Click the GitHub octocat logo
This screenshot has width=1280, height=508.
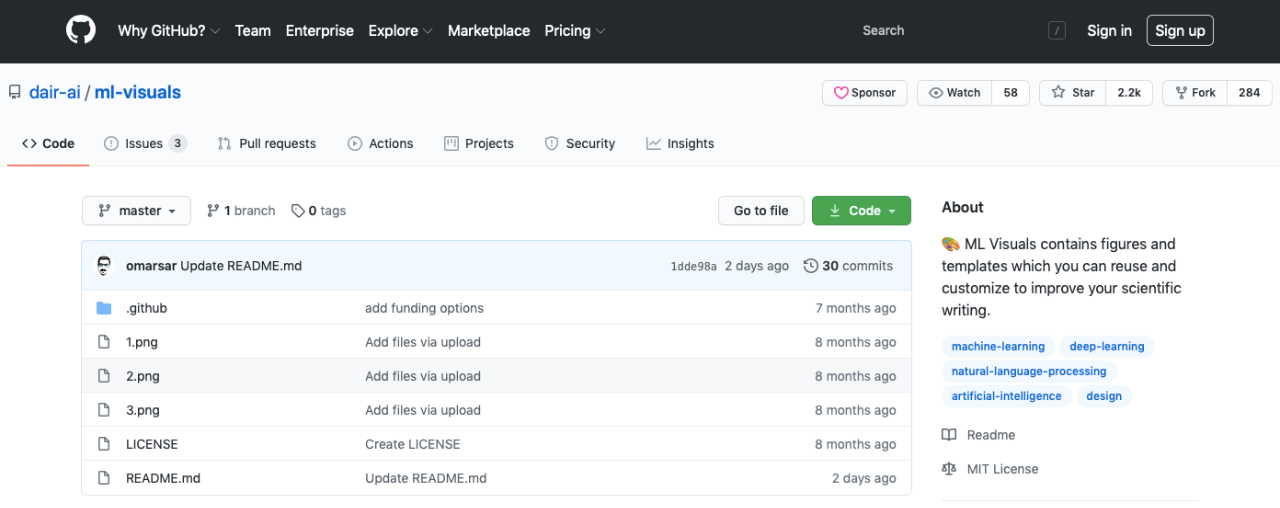(81, 30)
